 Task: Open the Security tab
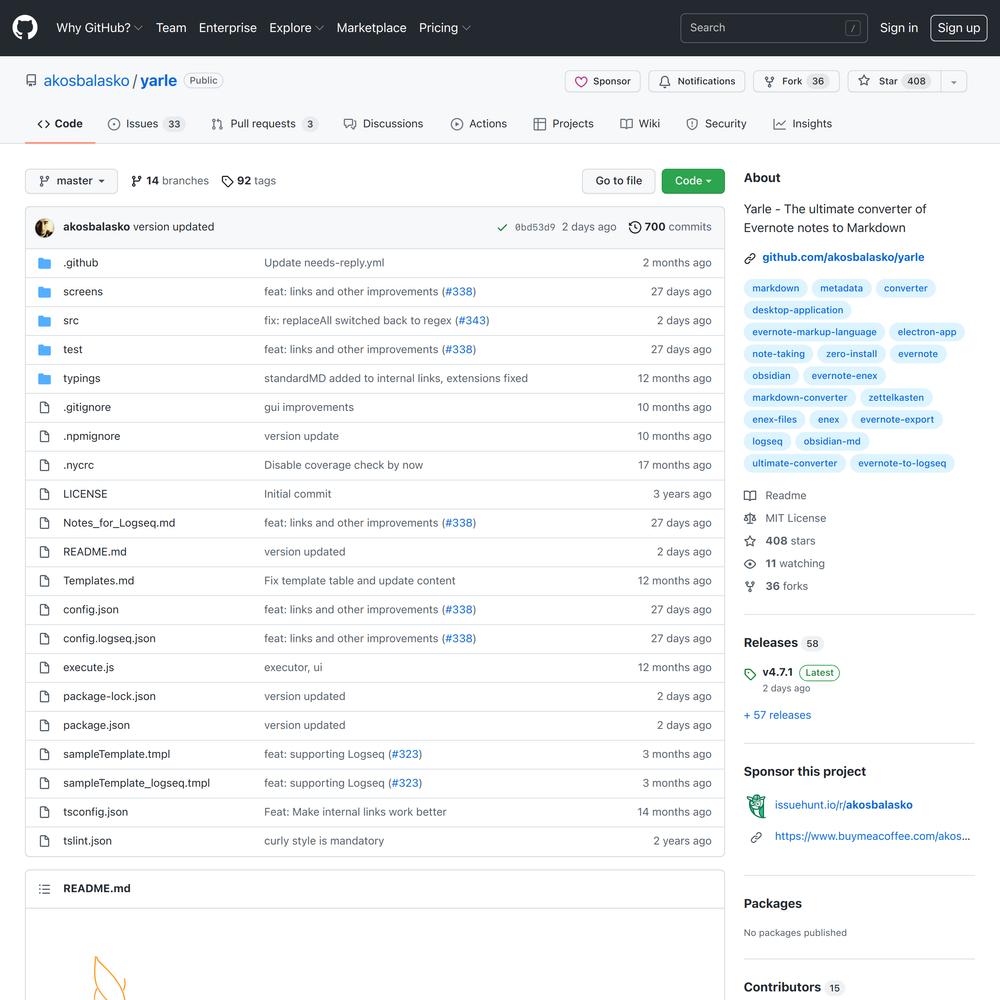(x=716, y=124)
